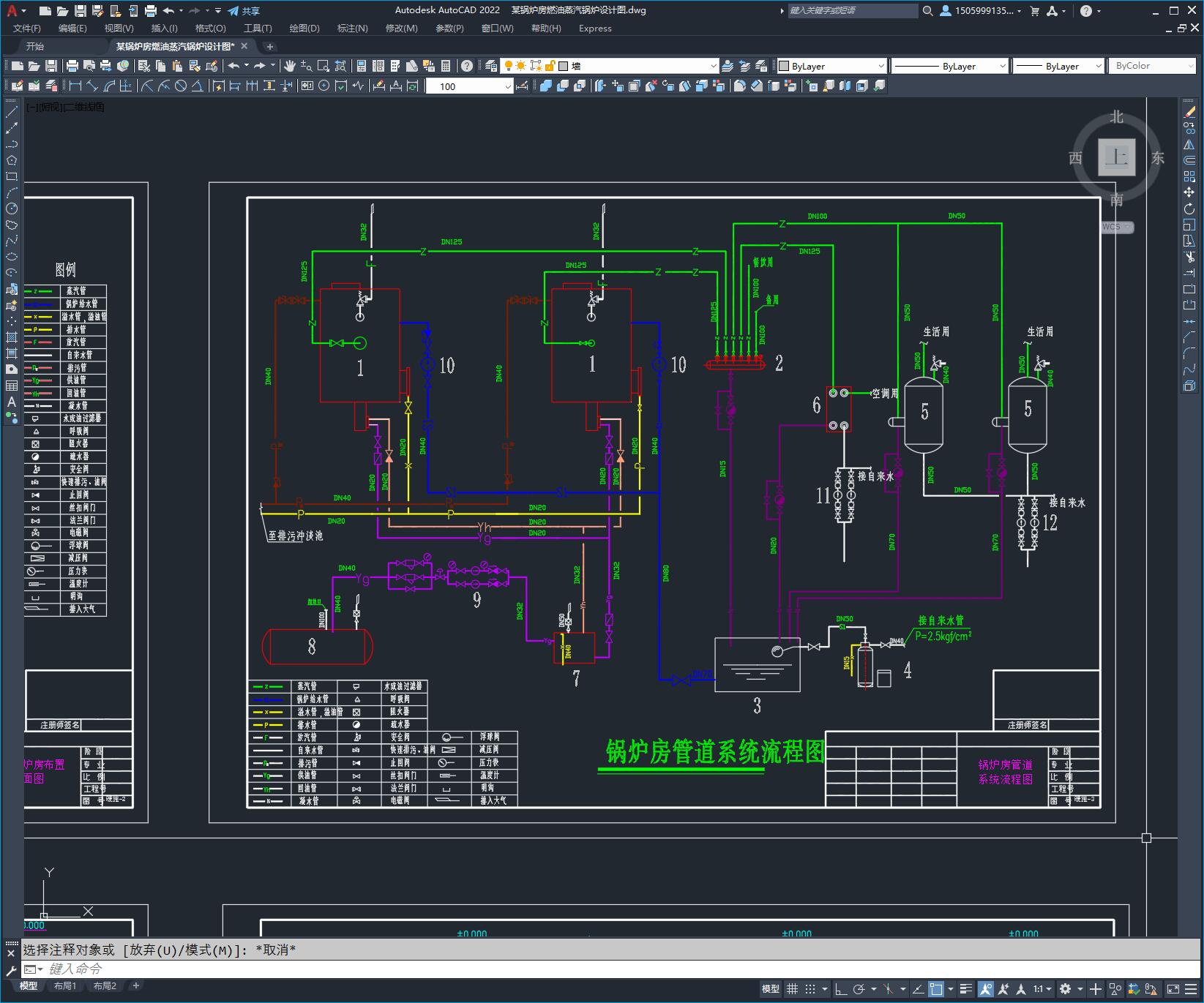1204x1003 pixels.
Task: Click the Angular dimension tool icon
Action: click(x=198, y=86)
